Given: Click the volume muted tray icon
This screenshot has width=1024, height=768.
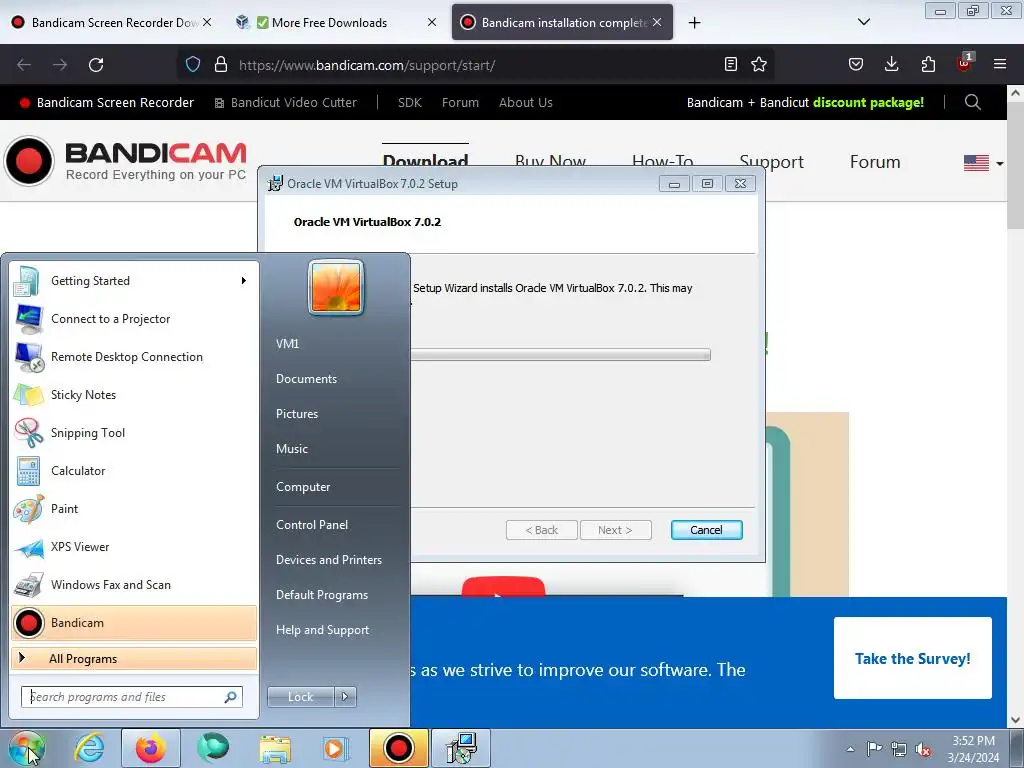Looking at the screenshot, I should click(x=923, y=750).
